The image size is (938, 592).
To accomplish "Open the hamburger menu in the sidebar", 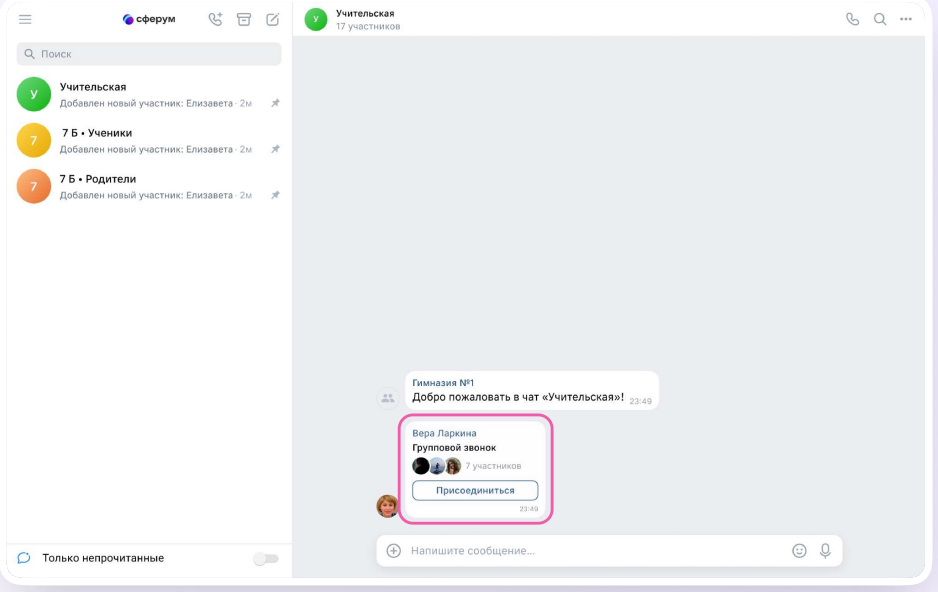I will click(25, 19).
